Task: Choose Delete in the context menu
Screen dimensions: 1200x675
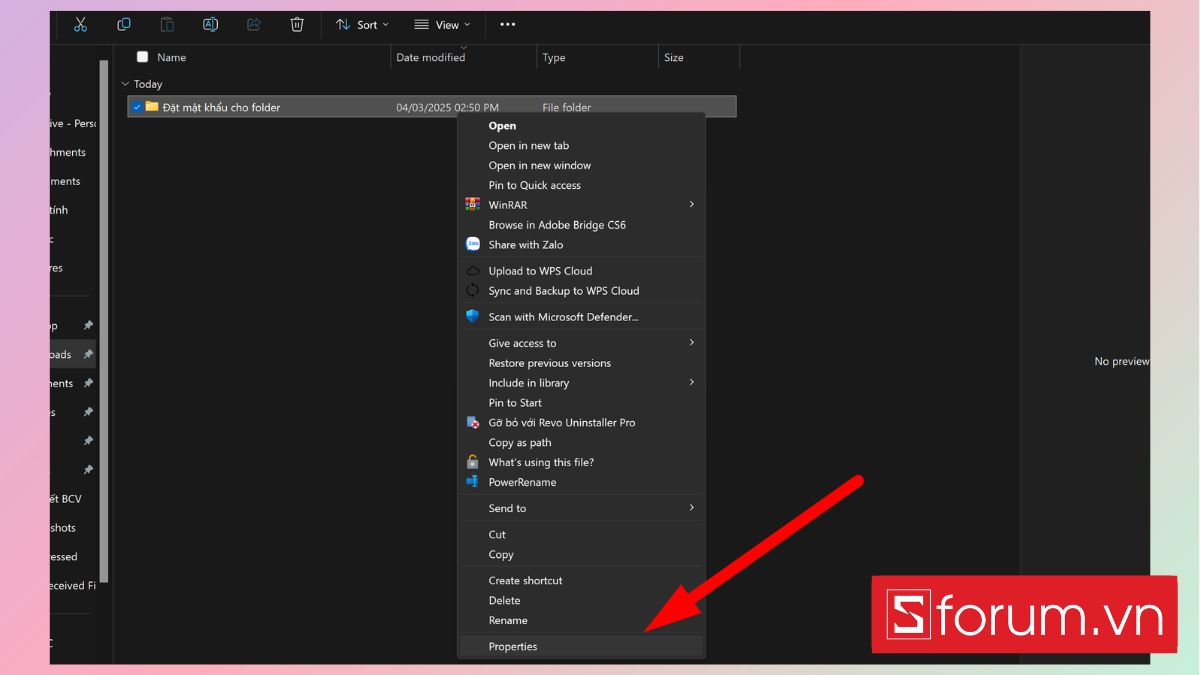Action: (581, 601)
